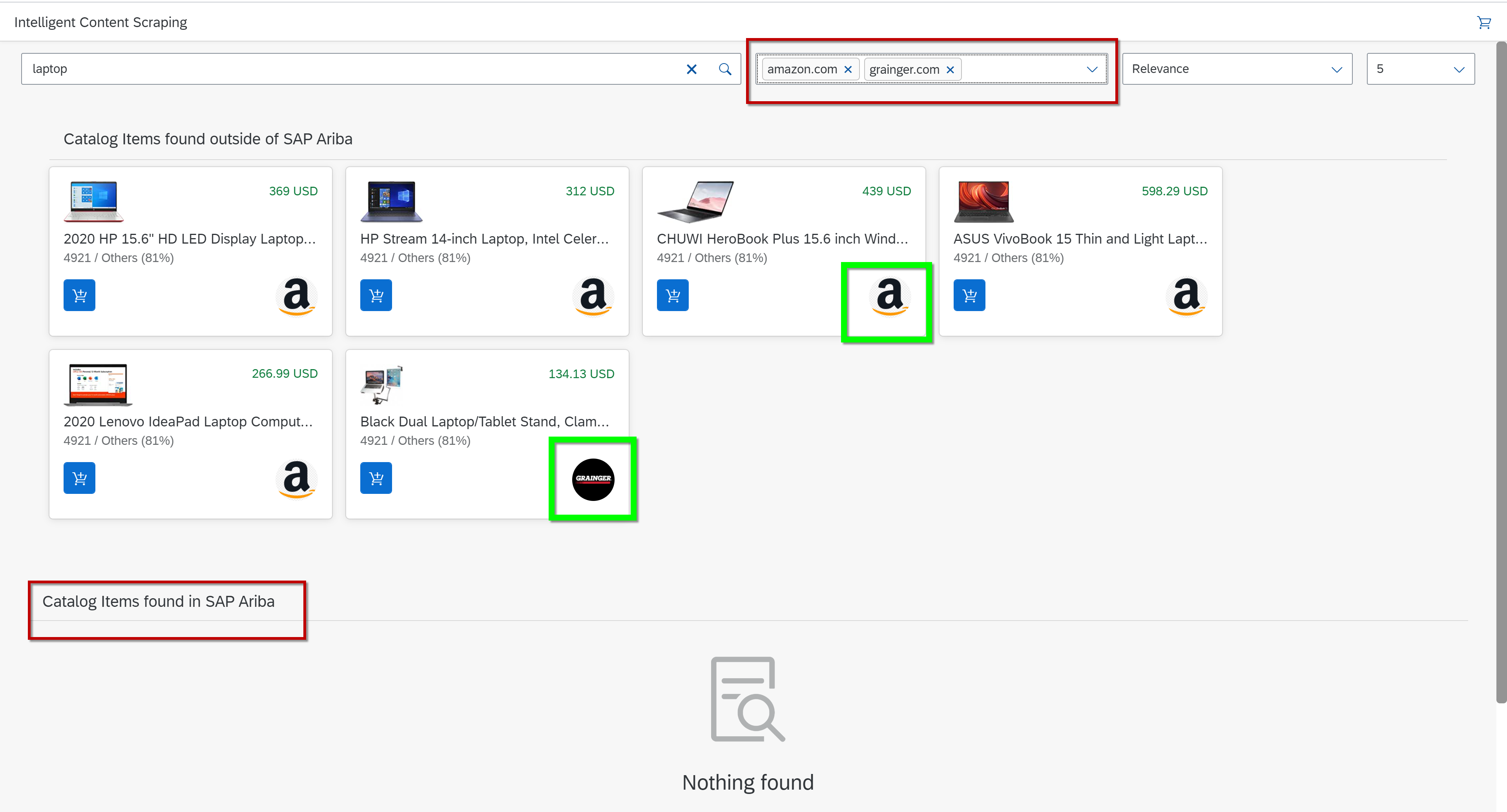This screenshot has width=1507, height=812.
Task: Remove the grainger.com filter token
Action: point(950,69)
